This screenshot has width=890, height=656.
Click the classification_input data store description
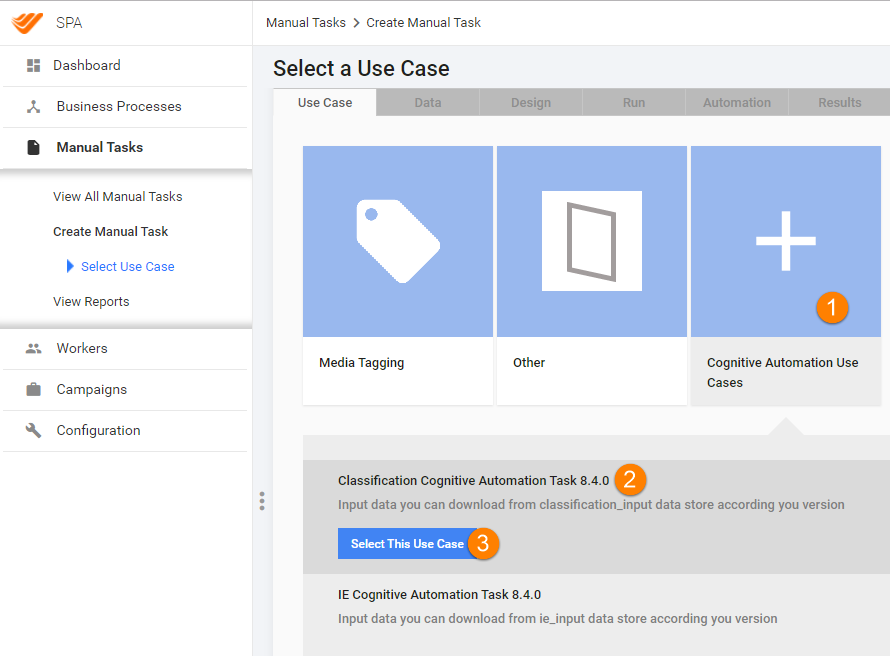click(x=591, y=504)
